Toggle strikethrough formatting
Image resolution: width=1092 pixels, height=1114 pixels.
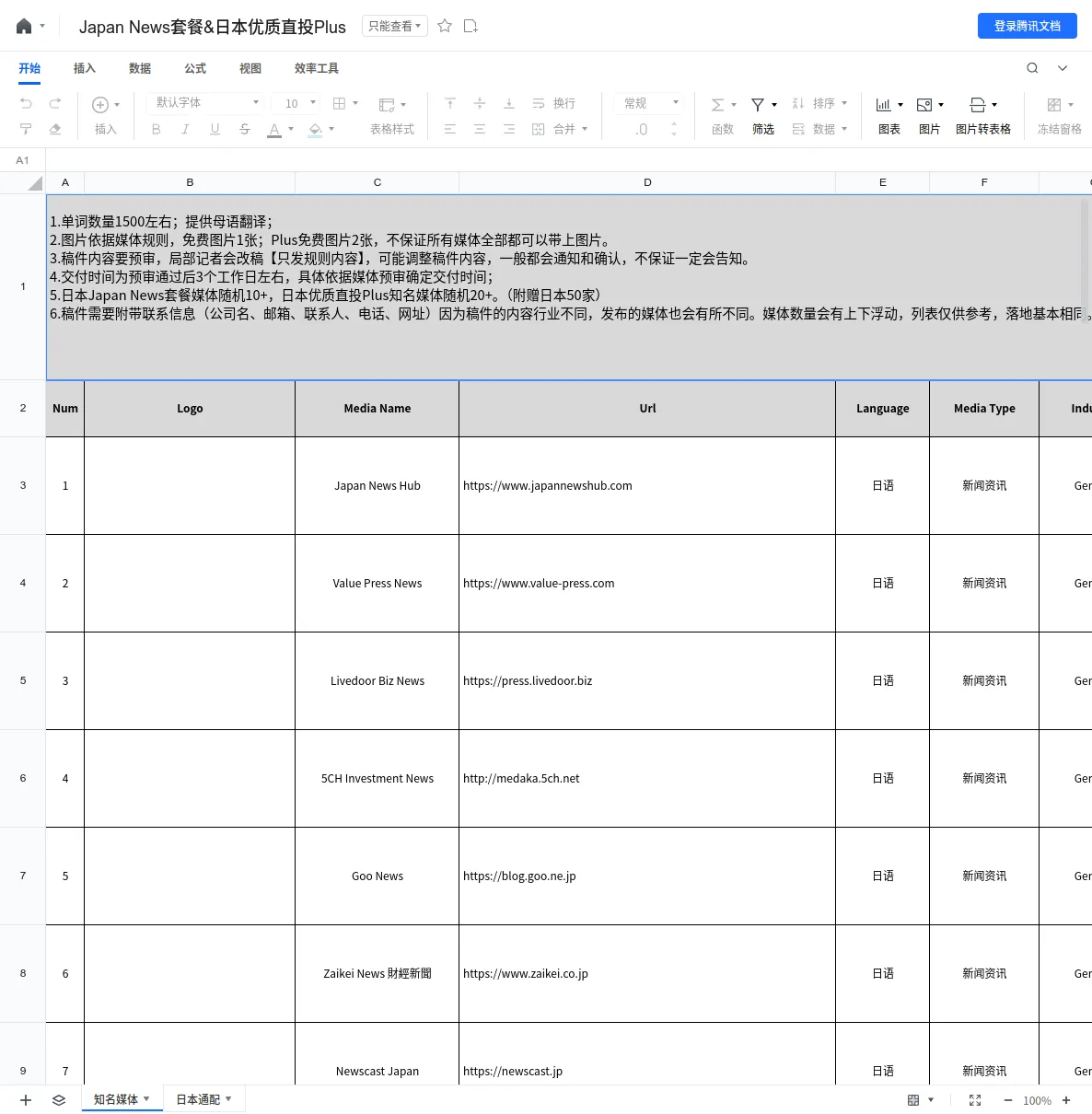point(244,129)
